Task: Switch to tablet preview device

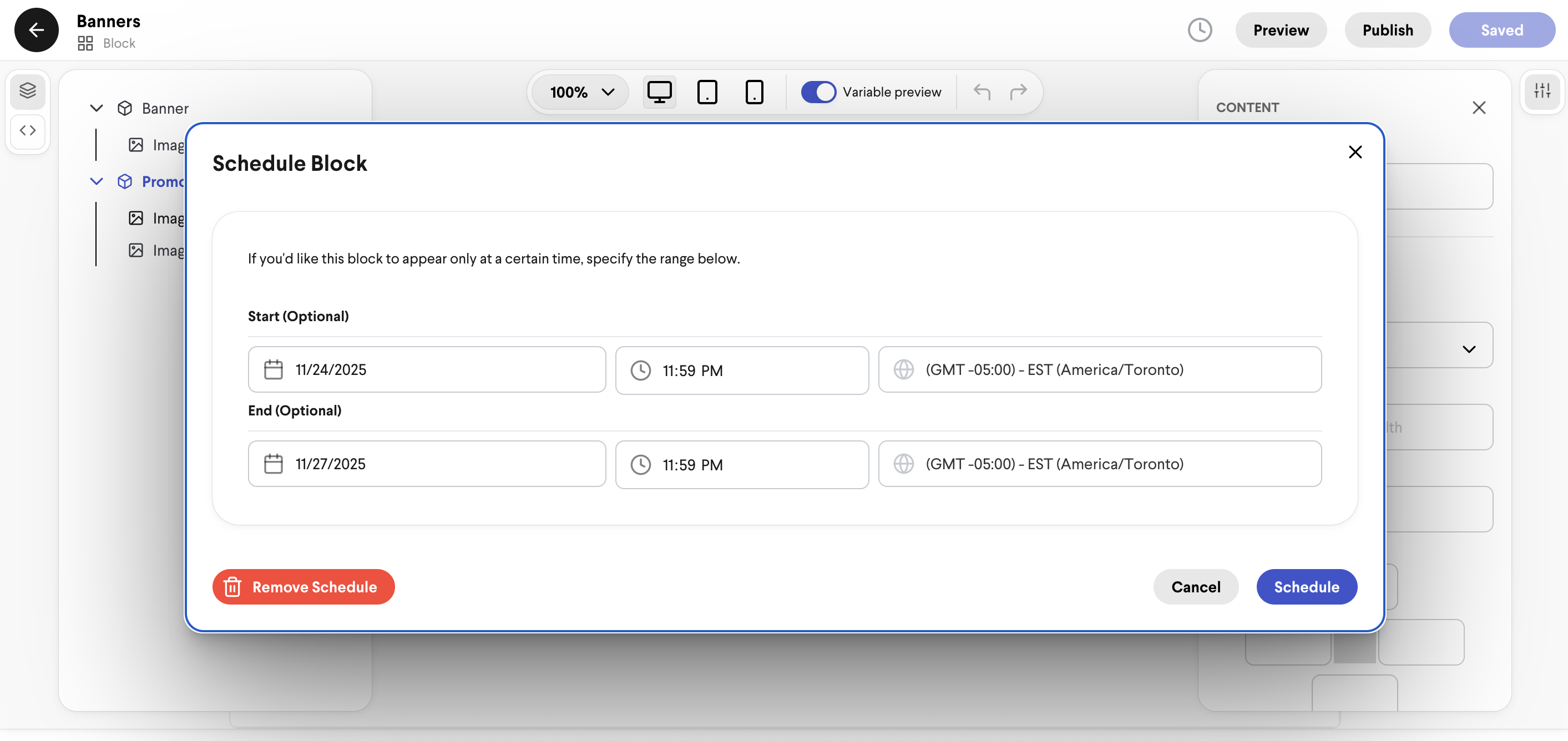Action: [x=707, y=93]
